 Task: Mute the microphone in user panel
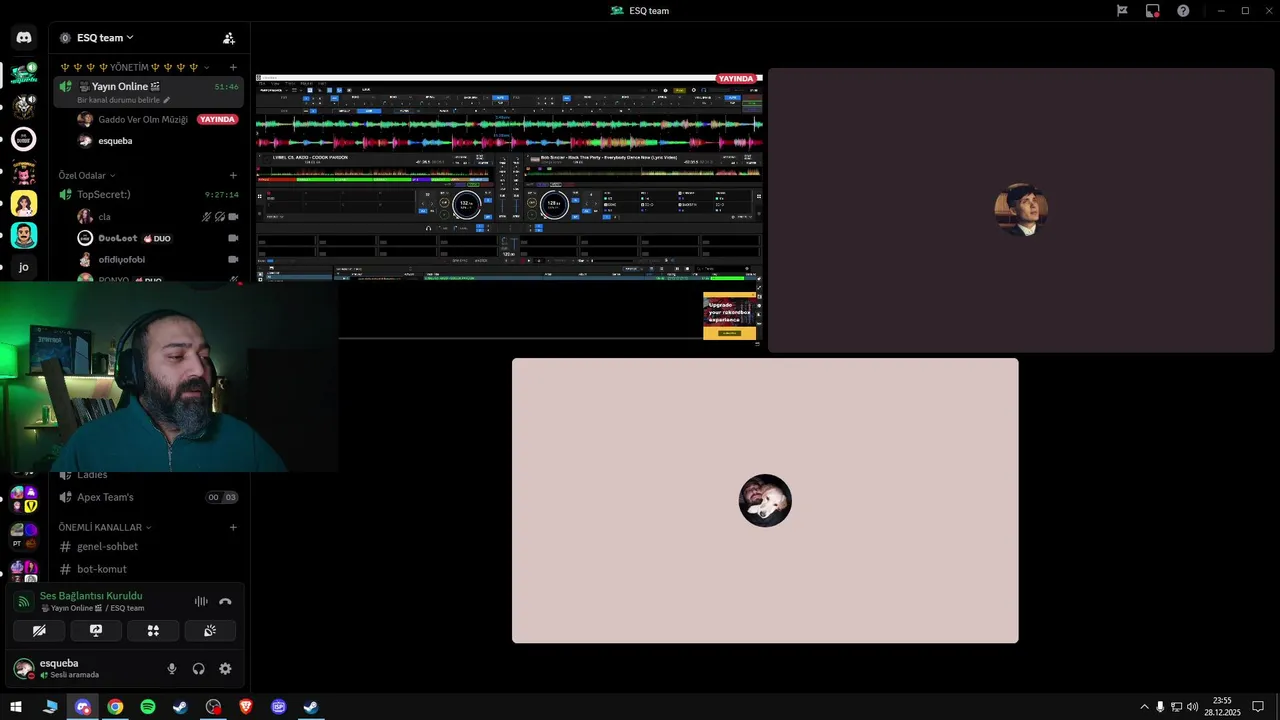coord(172,669)
